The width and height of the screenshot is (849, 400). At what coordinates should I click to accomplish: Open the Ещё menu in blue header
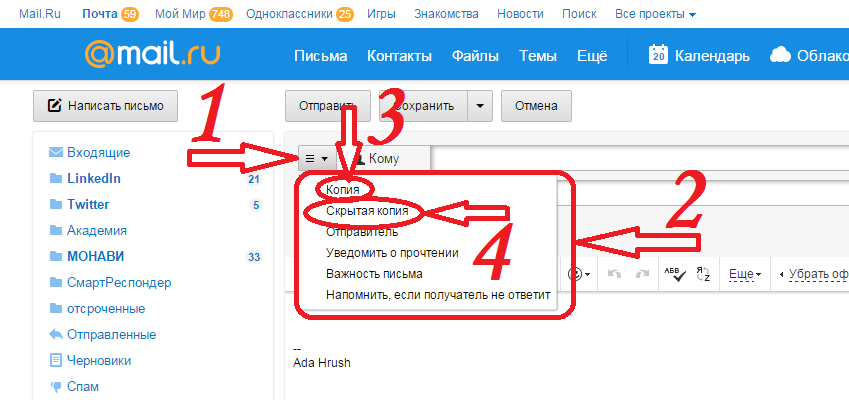pyautogui.click(x=592, y=56)
